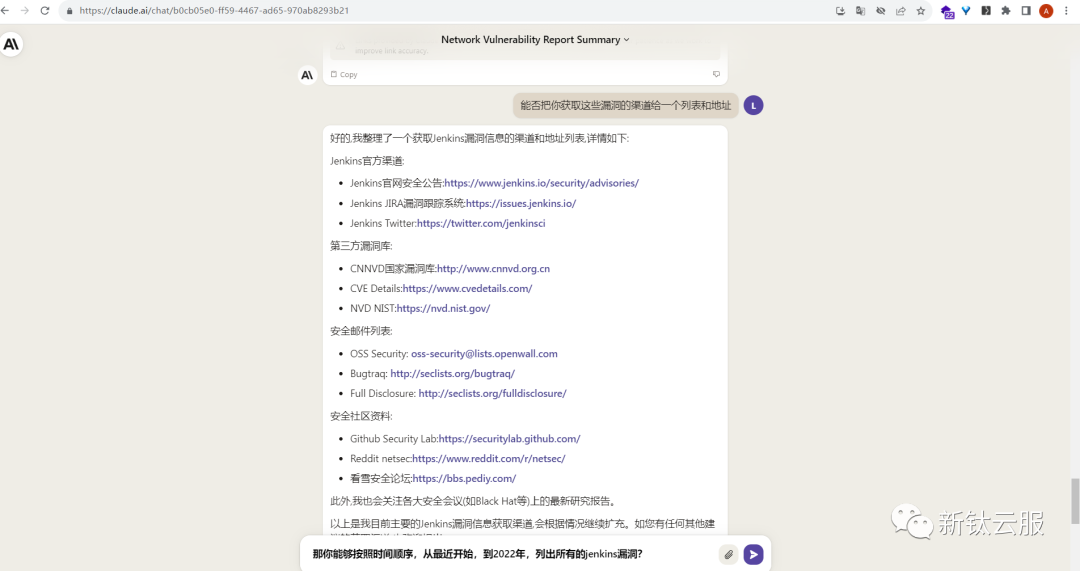Open issues.jenkins.io link
This screenshot has height=571, width=1080.
click(x=521, y=203)
